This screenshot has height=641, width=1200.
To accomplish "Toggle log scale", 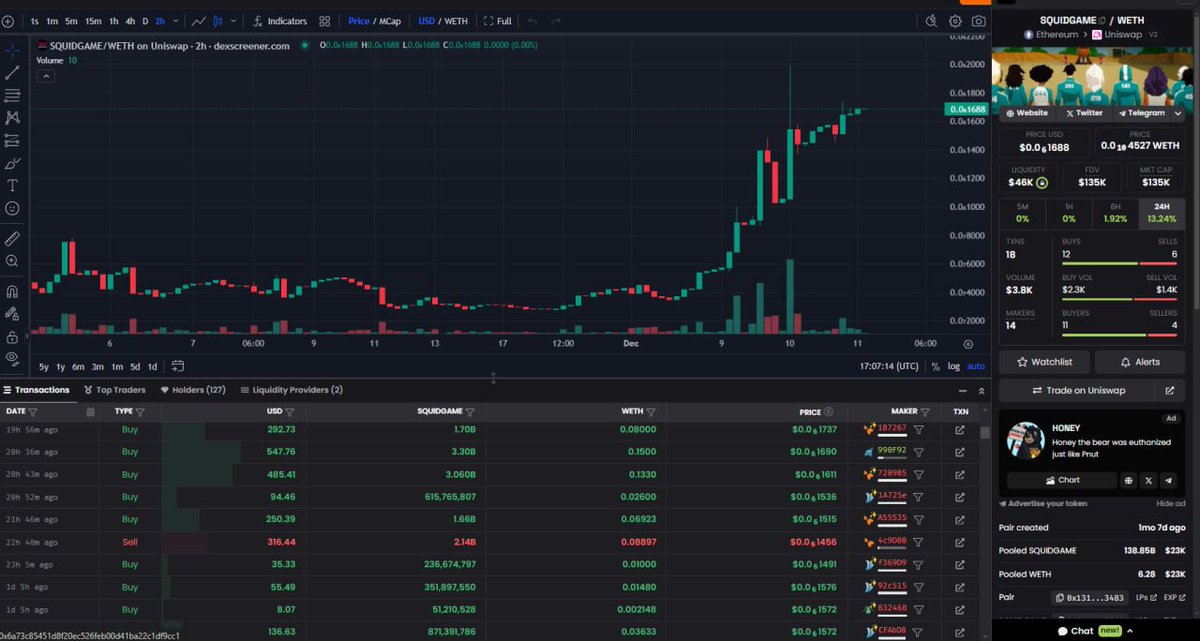I will (953, 366).
